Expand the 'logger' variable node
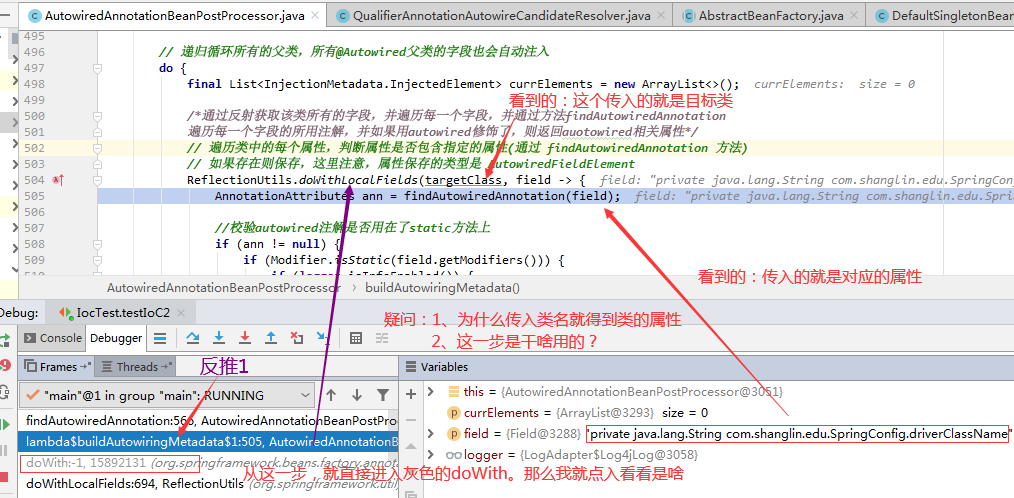The image size is (1014, 498). [x=431, y=455]
